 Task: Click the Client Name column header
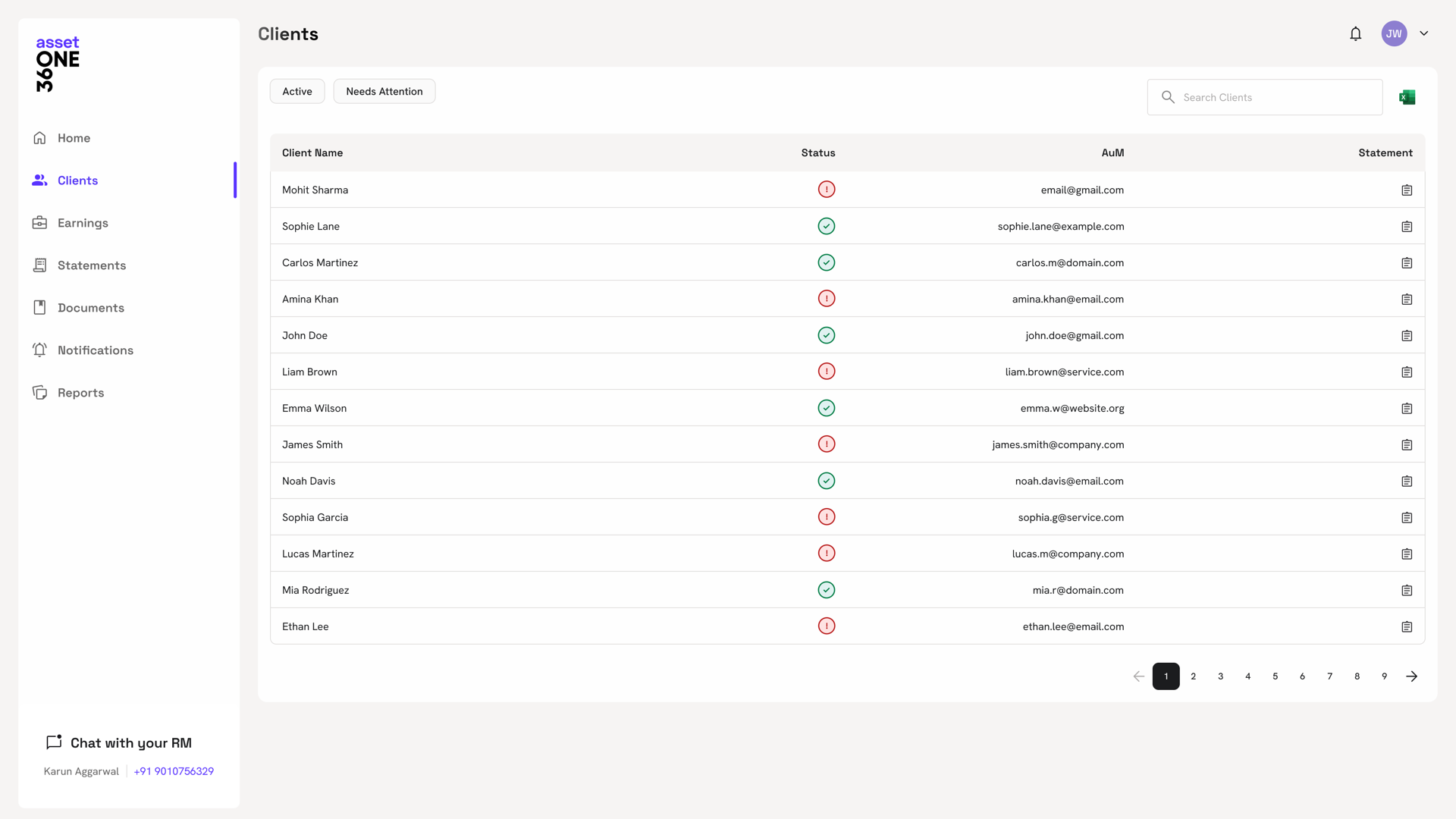point(312,152)
